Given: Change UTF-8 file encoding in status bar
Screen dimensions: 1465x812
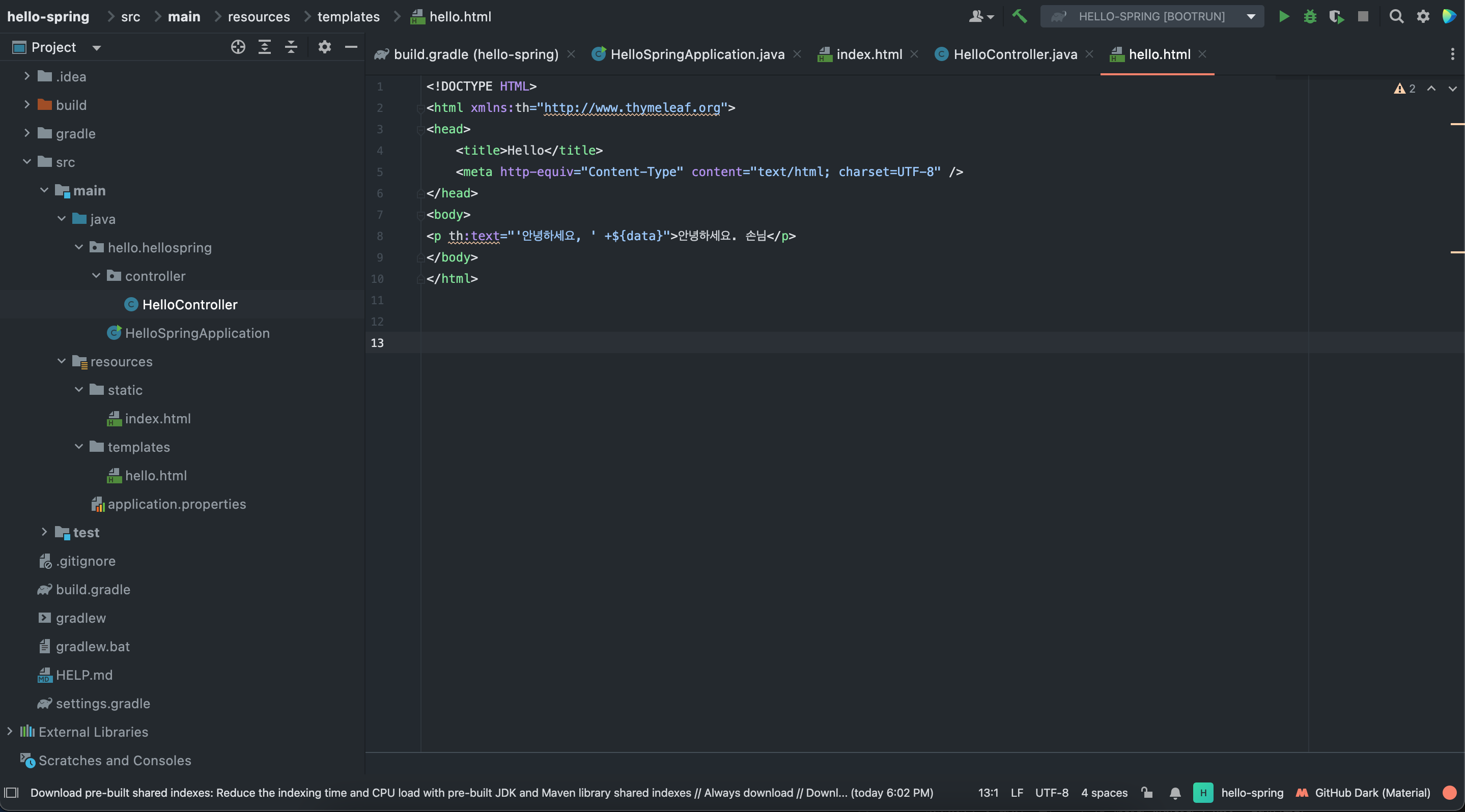Looking at the screenshot, I should point(1052,793).
